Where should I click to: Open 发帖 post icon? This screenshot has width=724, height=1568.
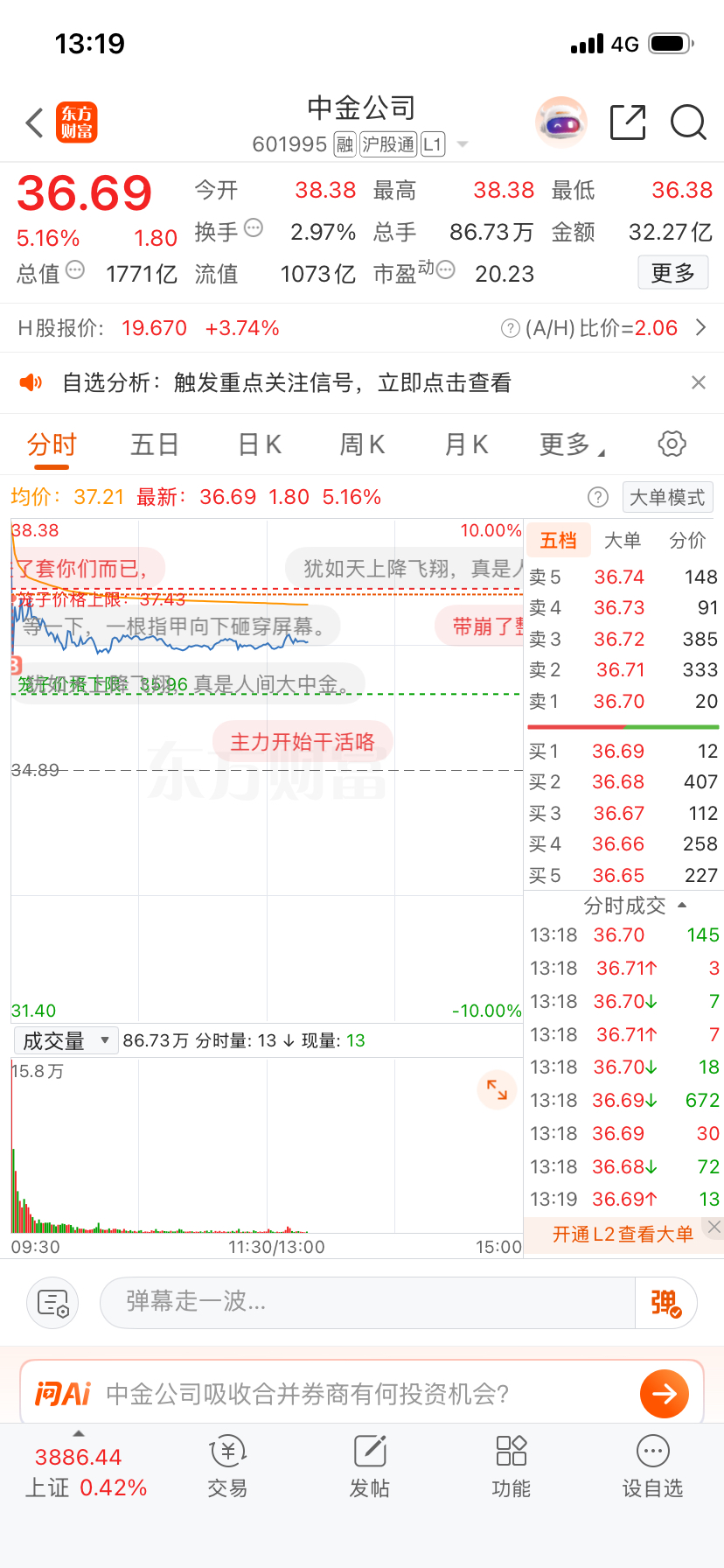369,1467
